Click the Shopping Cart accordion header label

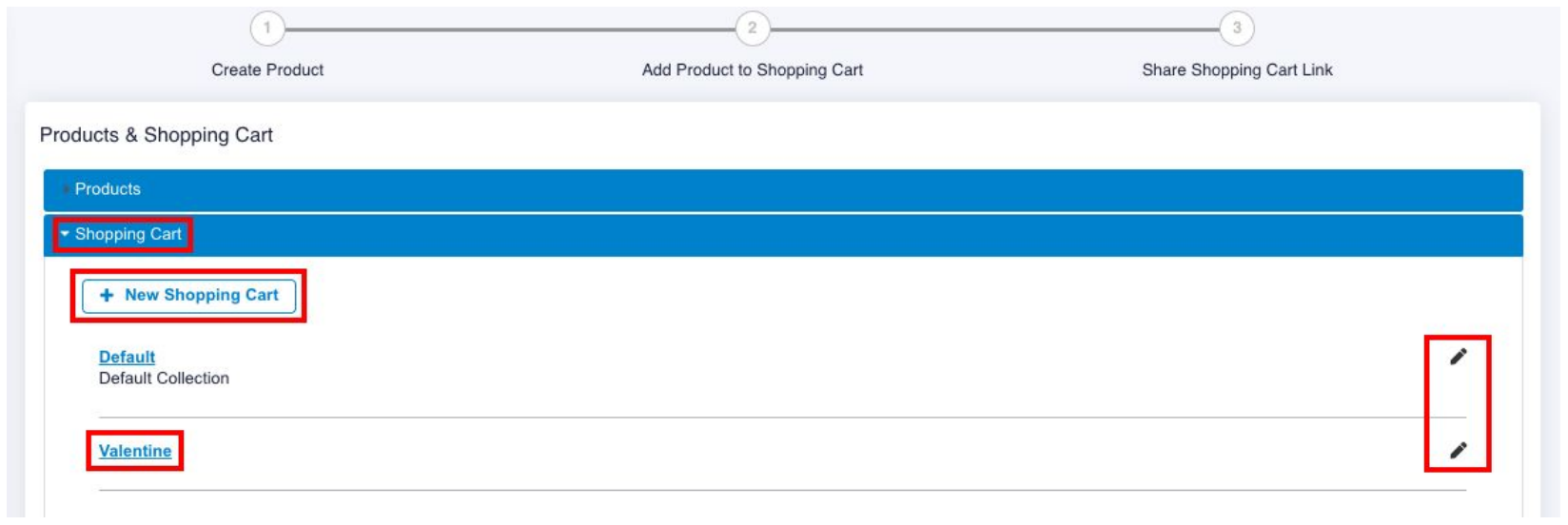[x=128, y=234]
